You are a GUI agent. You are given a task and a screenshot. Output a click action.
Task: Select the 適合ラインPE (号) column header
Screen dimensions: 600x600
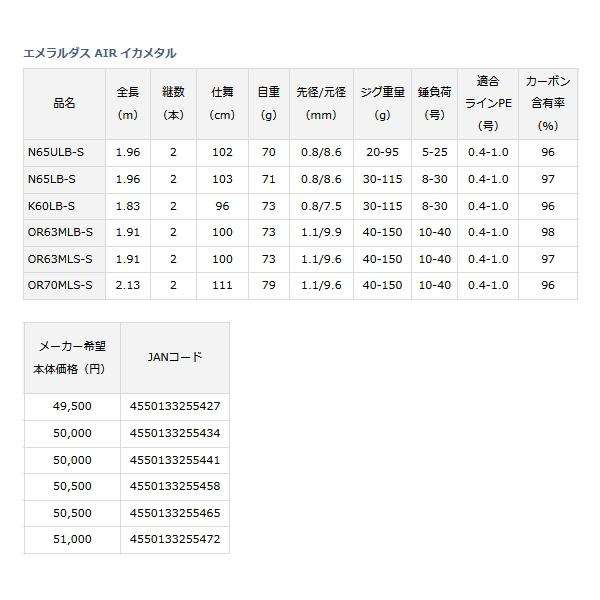point(488,104)
